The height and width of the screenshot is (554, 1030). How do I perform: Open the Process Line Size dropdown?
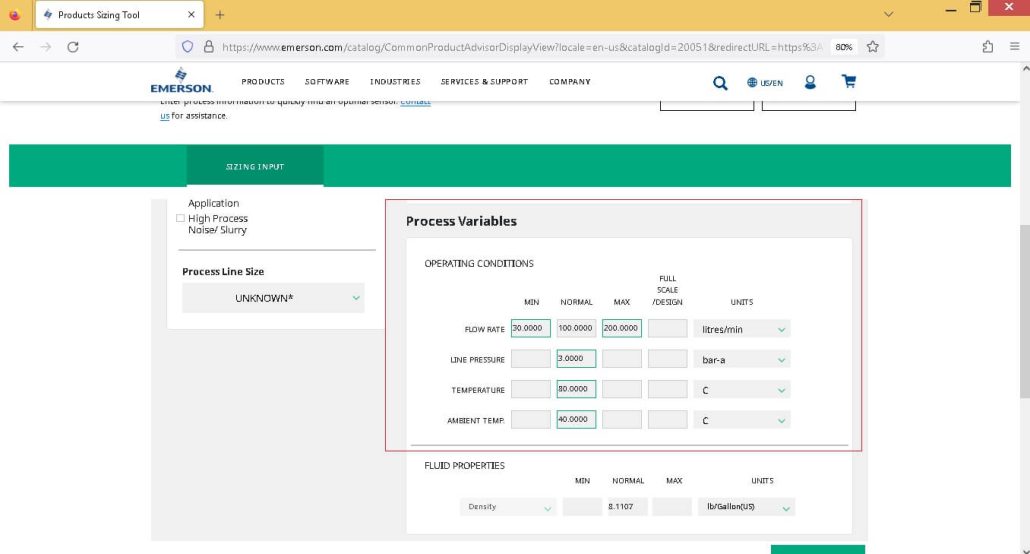(273, 298)
